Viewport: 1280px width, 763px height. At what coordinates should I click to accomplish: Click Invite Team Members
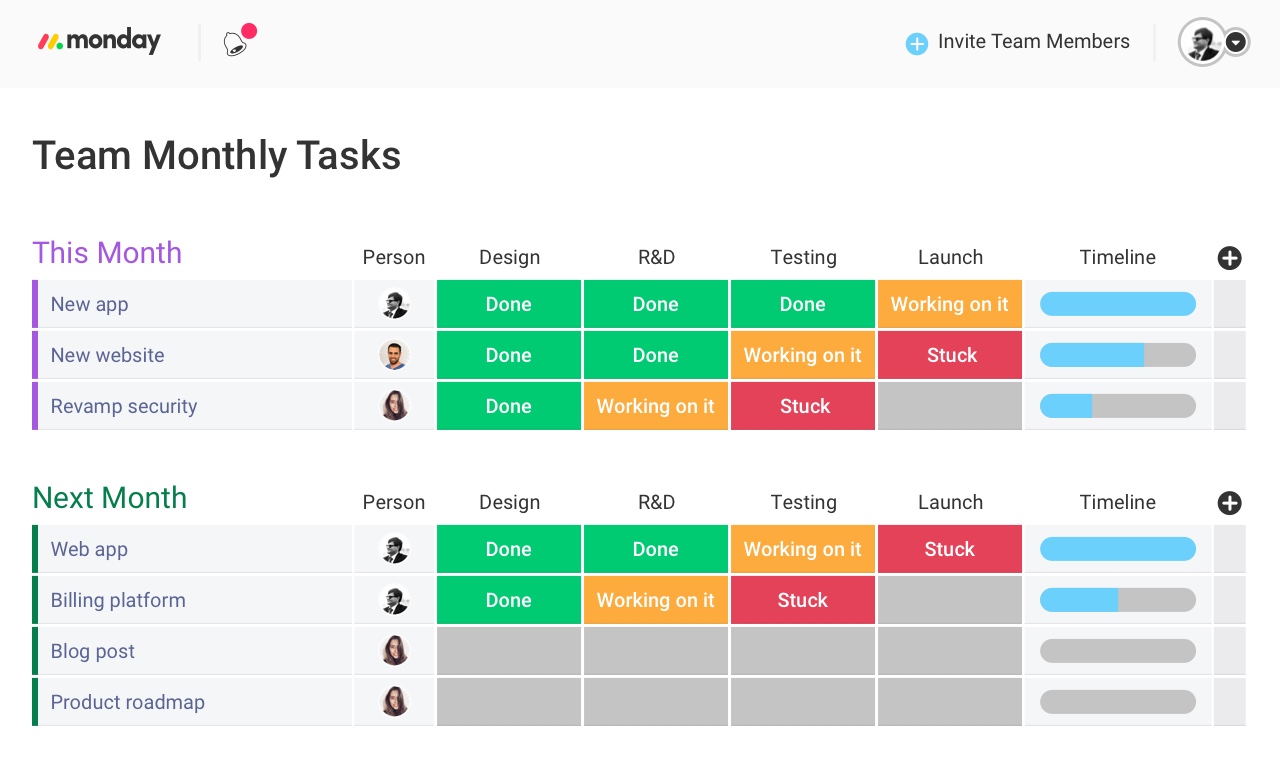point(1033,42)
